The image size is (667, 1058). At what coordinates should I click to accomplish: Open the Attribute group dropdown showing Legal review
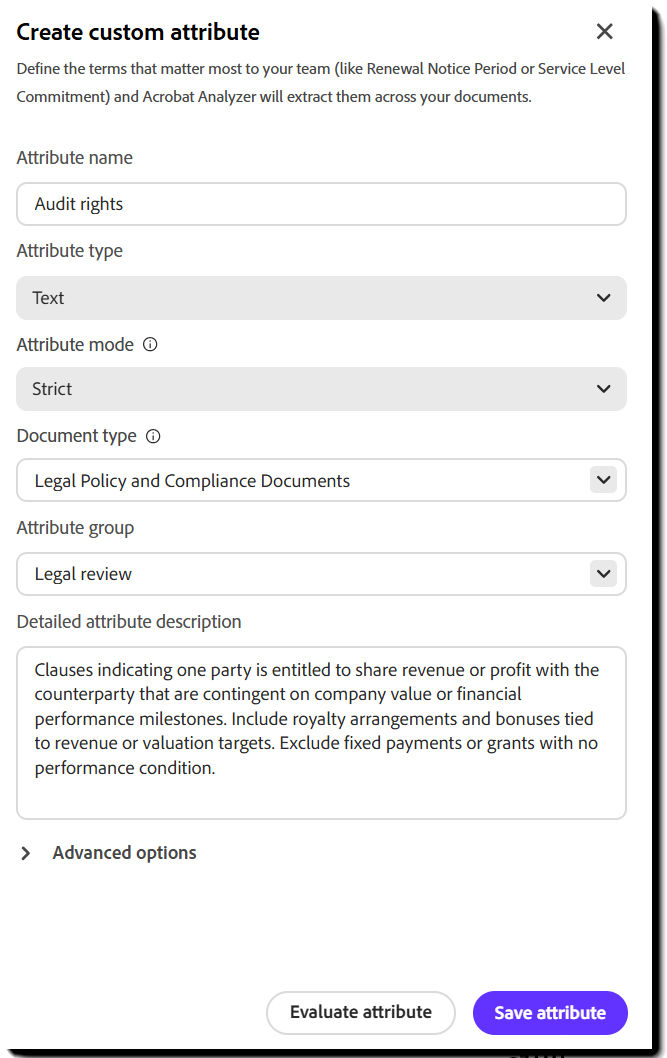click(x=321, y=574)
